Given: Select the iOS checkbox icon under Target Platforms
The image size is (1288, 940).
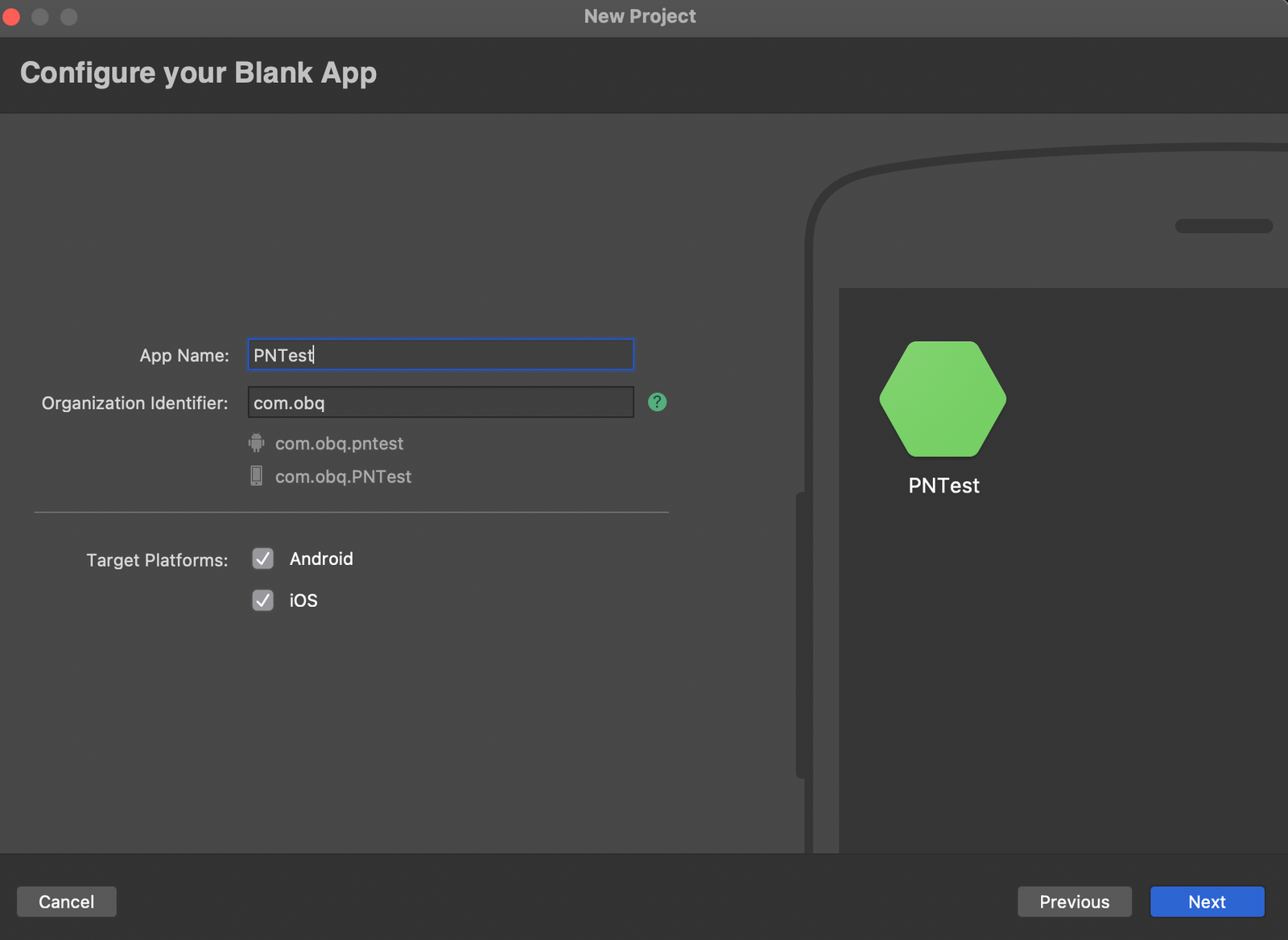Looking at the screenshot, I should click(262, 600).
